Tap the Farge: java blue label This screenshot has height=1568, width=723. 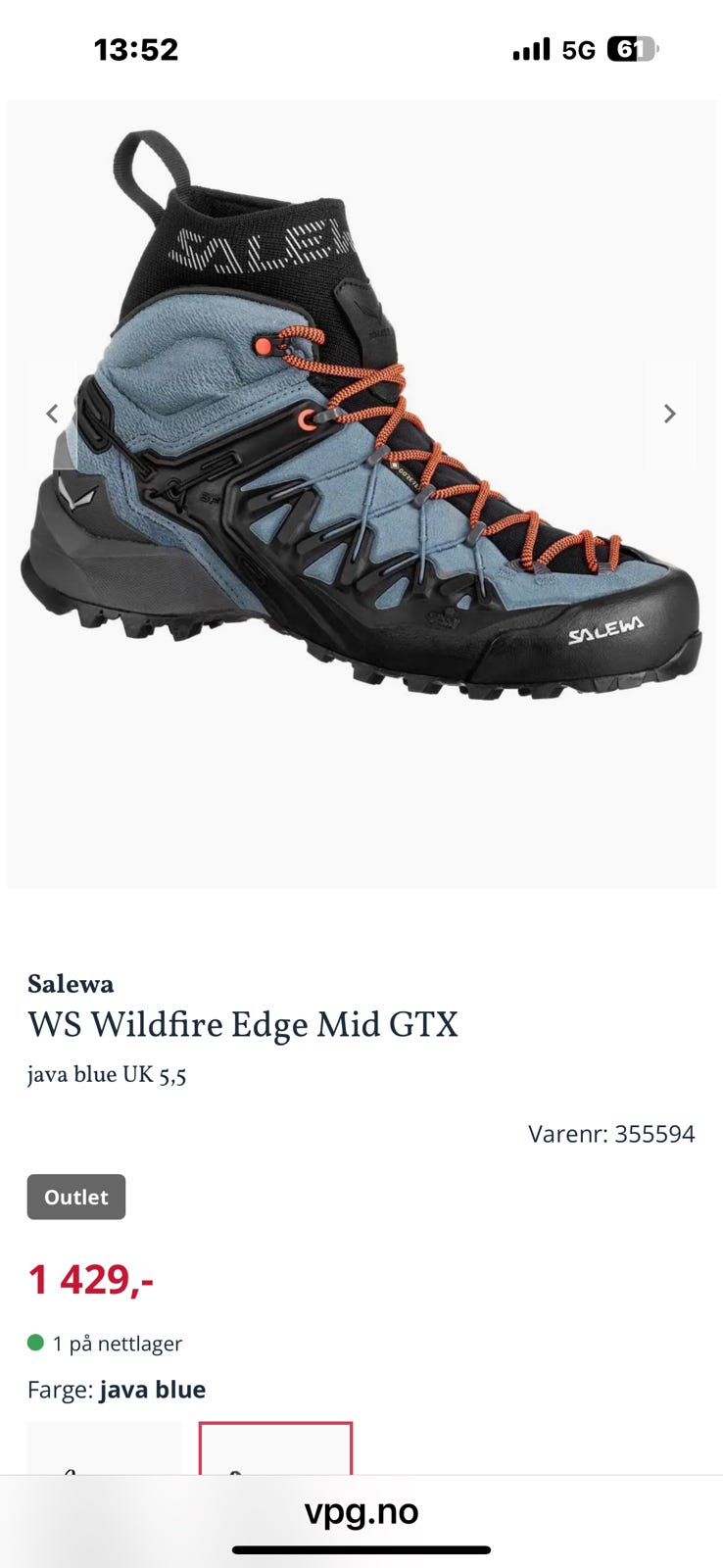117,1390
